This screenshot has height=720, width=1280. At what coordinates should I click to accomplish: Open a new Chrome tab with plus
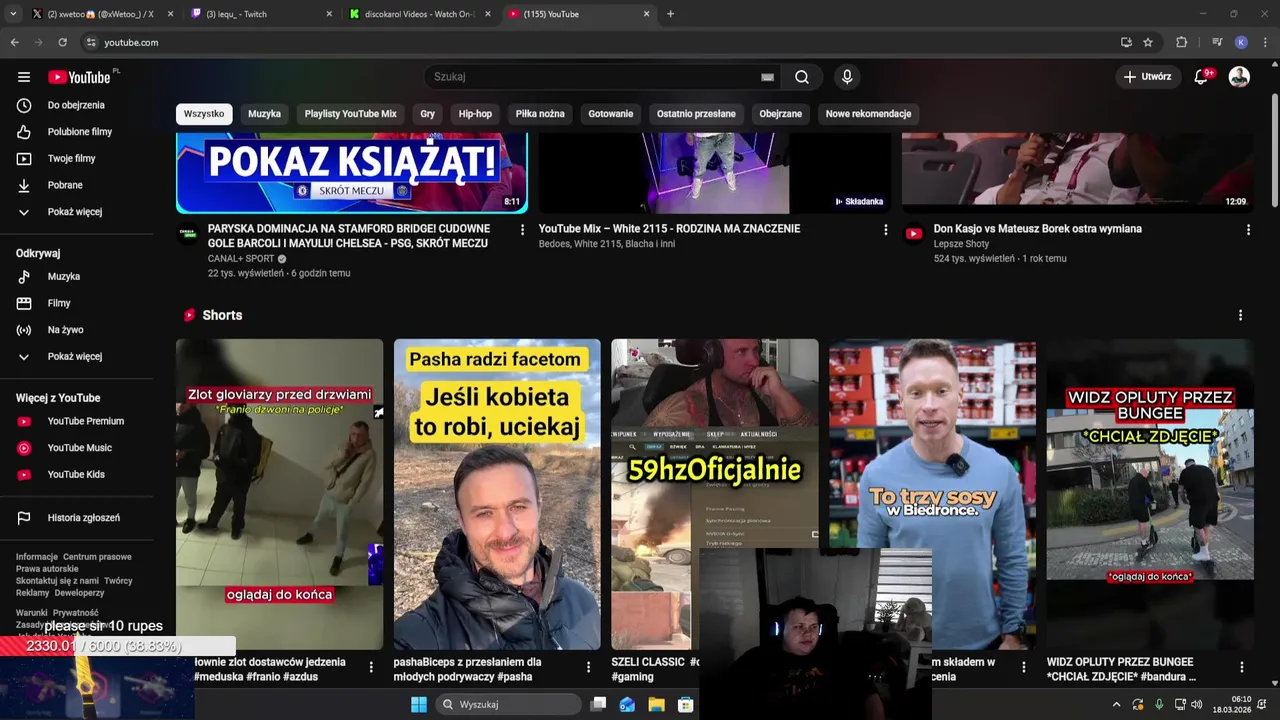coord(670,14)
